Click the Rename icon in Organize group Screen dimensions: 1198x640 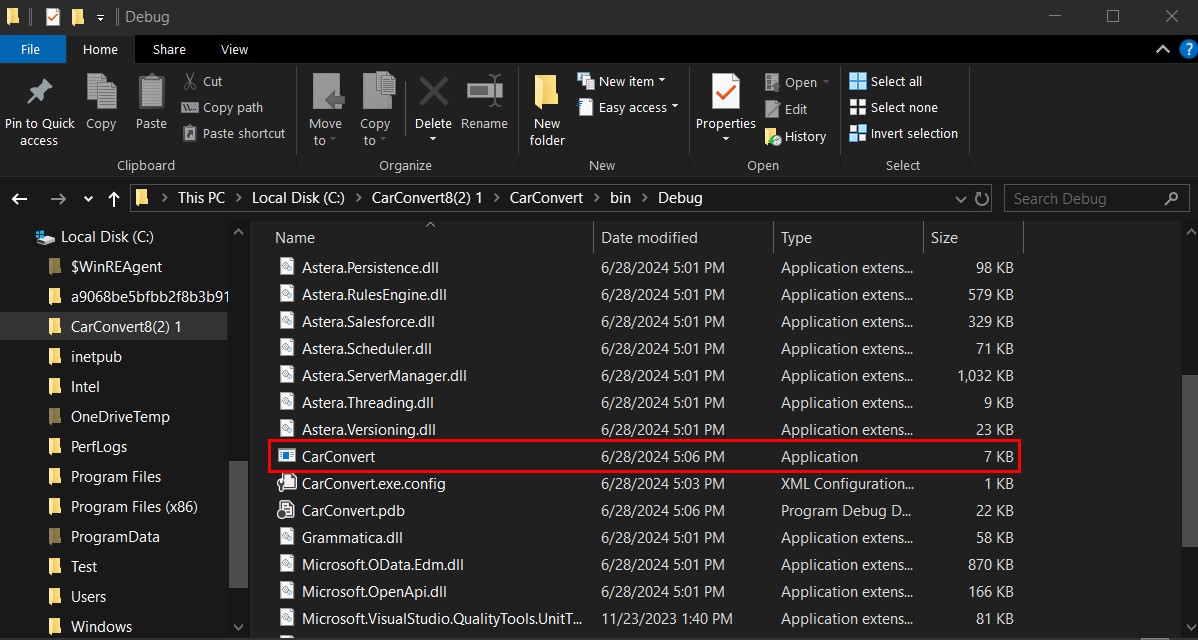coord(484,93)
